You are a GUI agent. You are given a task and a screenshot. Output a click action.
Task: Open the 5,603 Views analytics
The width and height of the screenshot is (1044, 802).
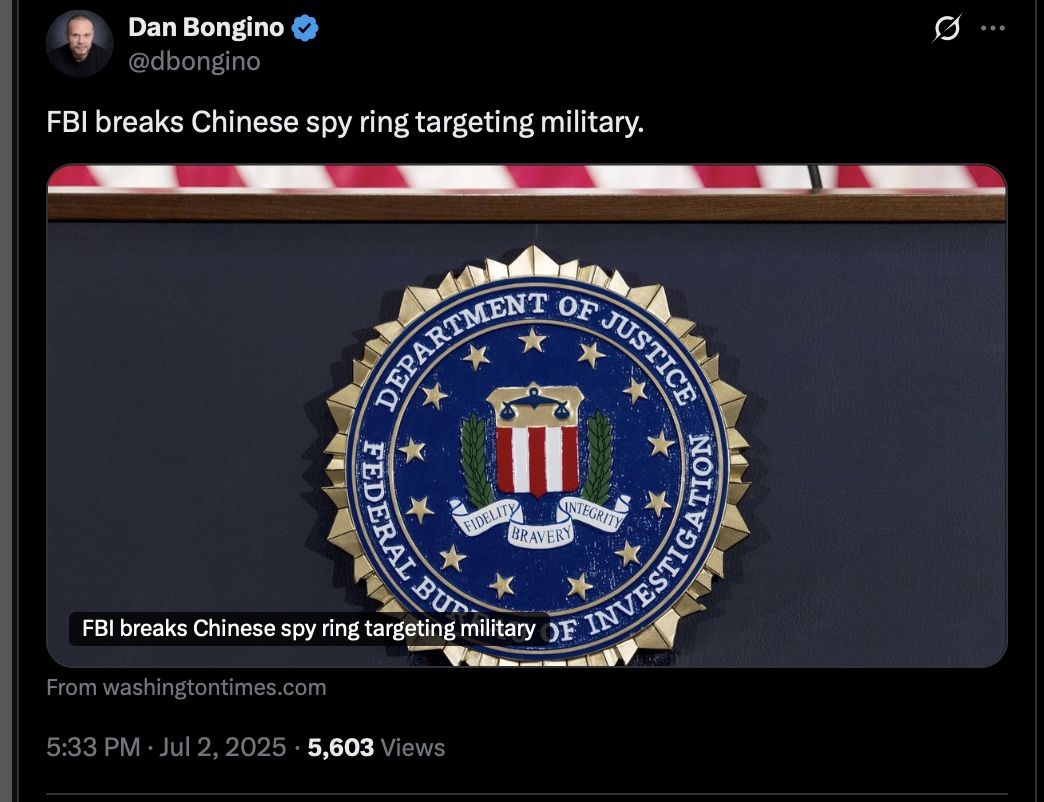[376, 747]
